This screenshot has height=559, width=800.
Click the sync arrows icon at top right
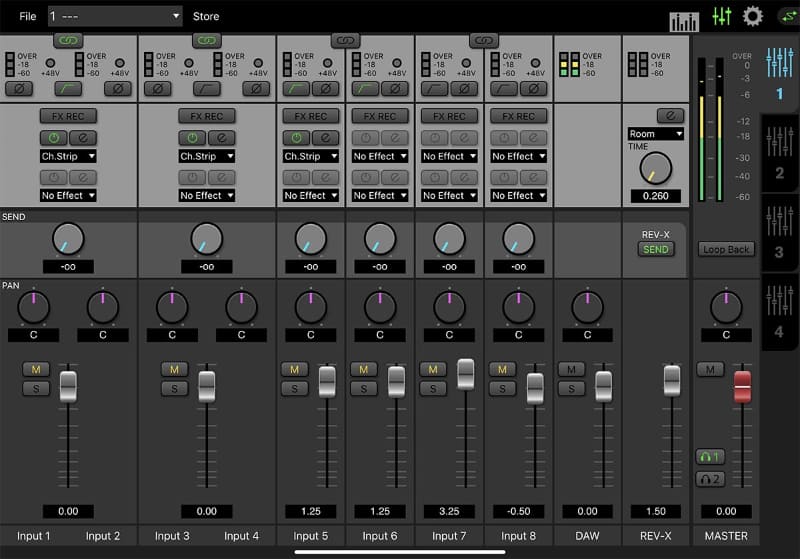tap(789, 16)
